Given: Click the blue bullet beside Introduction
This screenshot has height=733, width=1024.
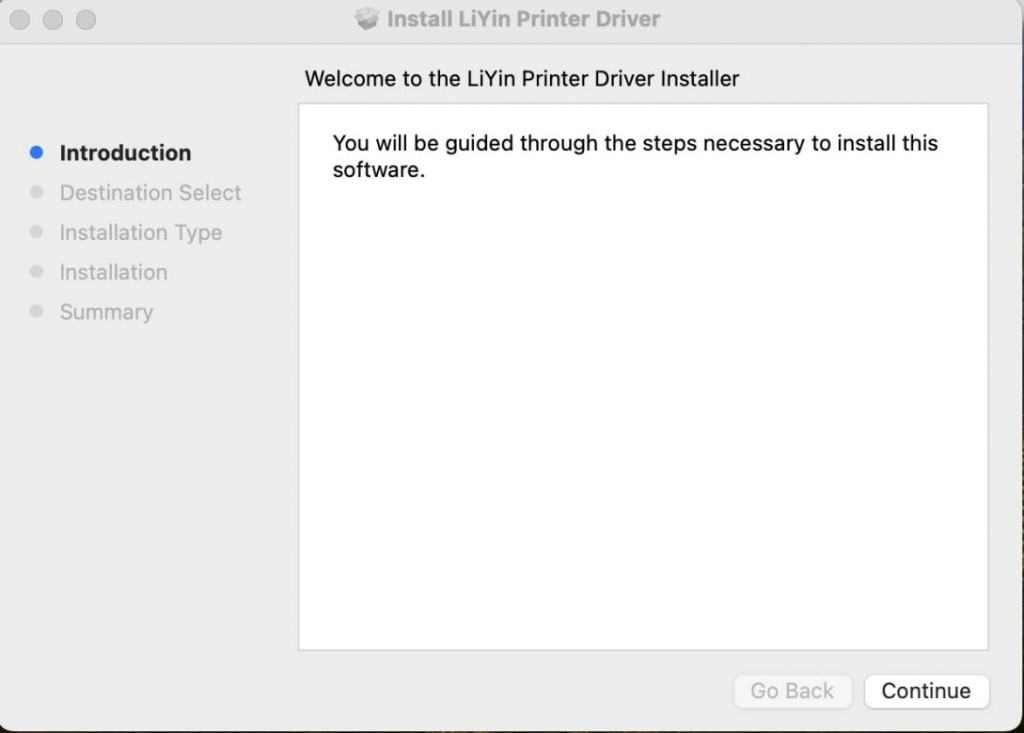Looking at the screenshot, I should 37,153.
